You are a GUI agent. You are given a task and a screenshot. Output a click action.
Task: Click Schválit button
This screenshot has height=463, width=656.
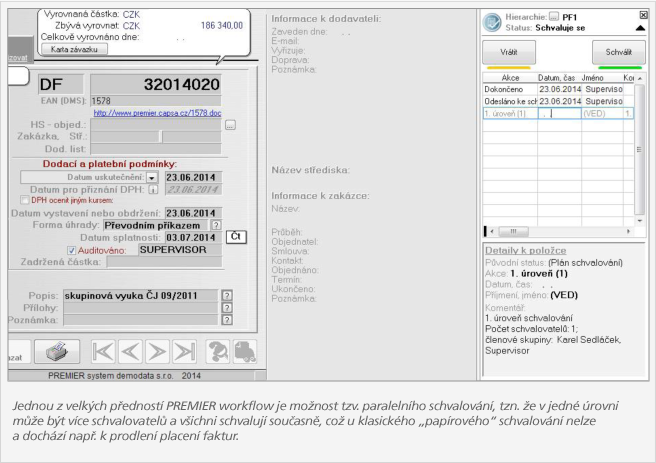coord(619,52)
